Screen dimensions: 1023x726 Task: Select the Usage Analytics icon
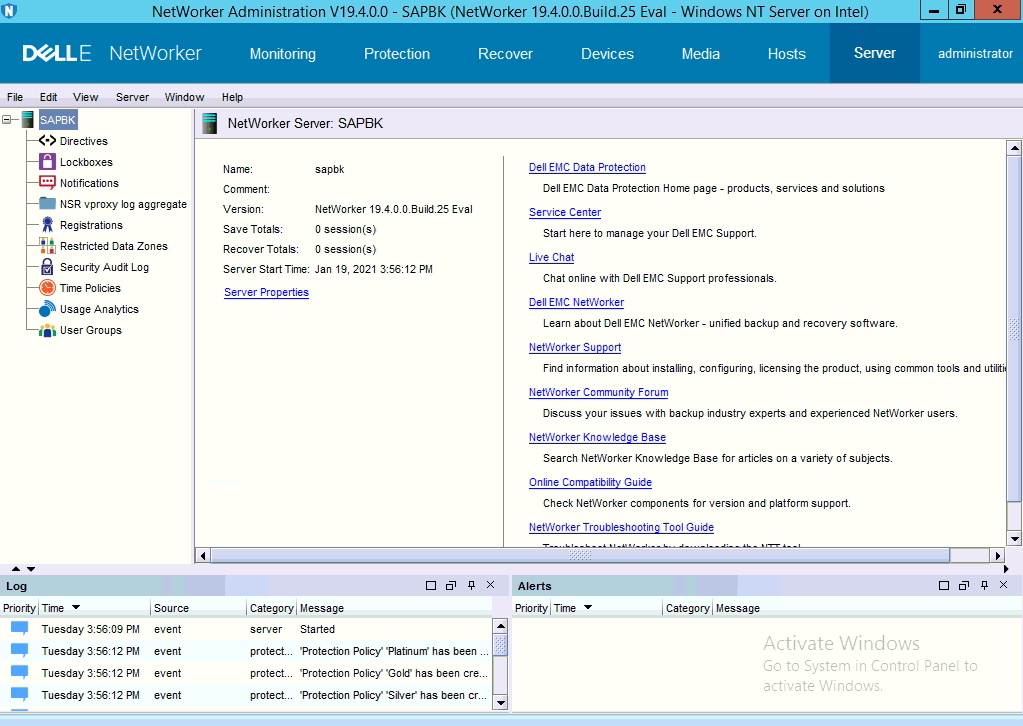tap(47, 309)
